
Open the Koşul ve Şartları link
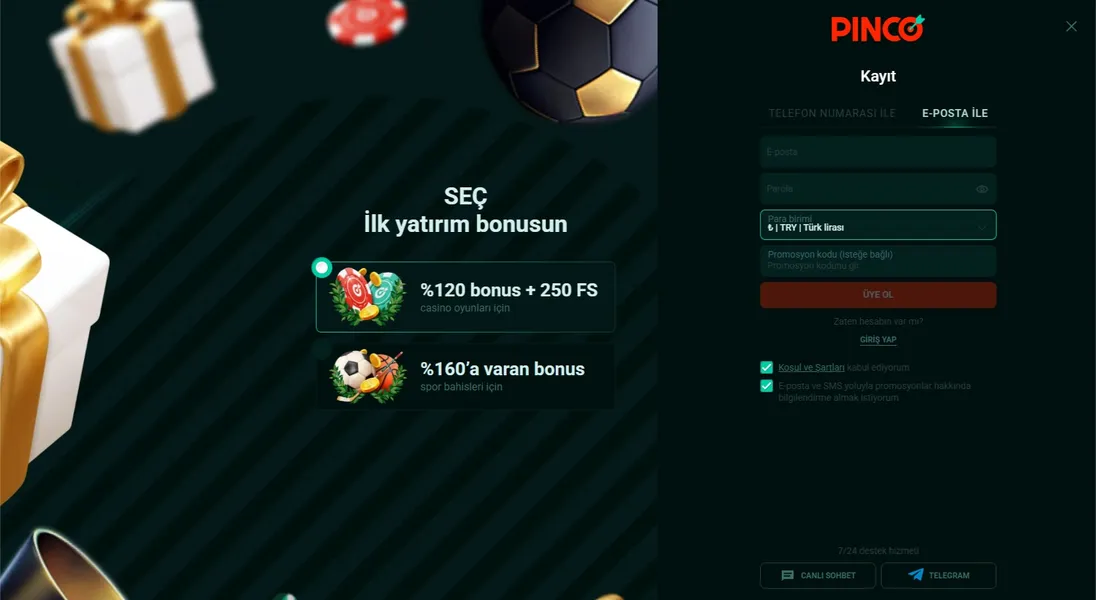[811, 367]
